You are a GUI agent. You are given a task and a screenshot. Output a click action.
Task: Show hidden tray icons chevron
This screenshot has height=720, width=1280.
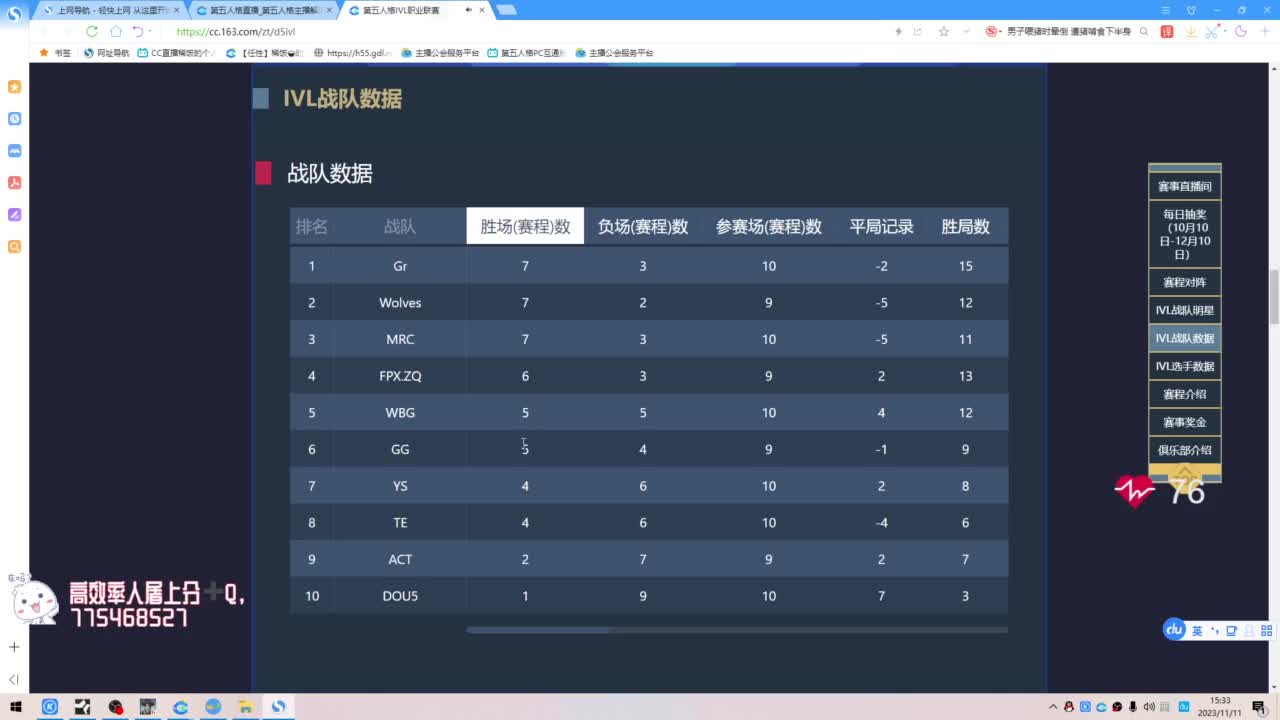coord(1053,707)
